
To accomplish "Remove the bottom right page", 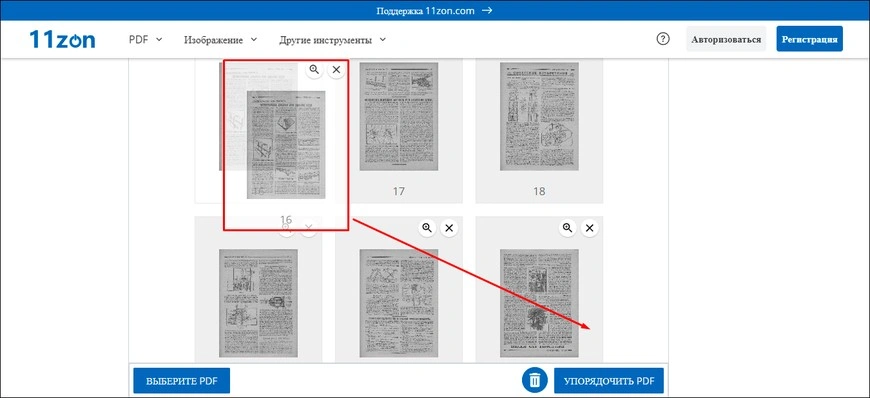I will tap(590, 228).
